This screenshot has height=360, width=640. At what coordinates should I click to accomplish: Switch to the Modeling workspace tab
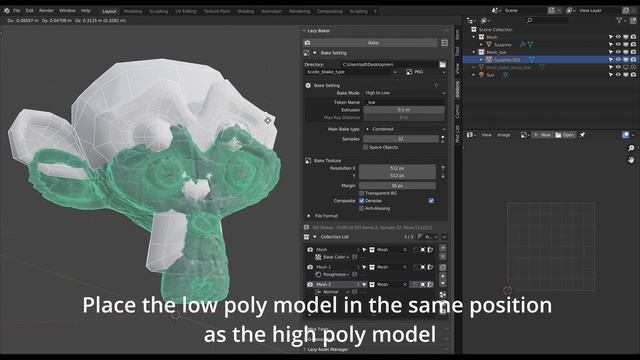[x=133, y=11]
